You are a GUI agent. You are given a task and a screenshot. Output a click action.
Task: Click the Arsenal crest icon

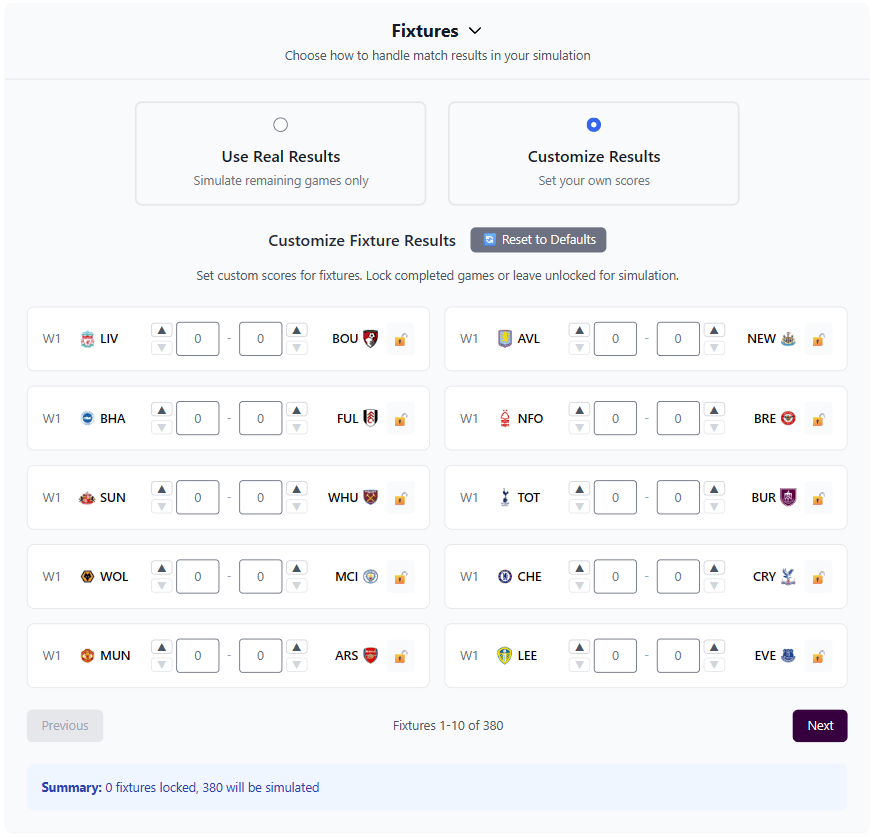coord(371,656)
